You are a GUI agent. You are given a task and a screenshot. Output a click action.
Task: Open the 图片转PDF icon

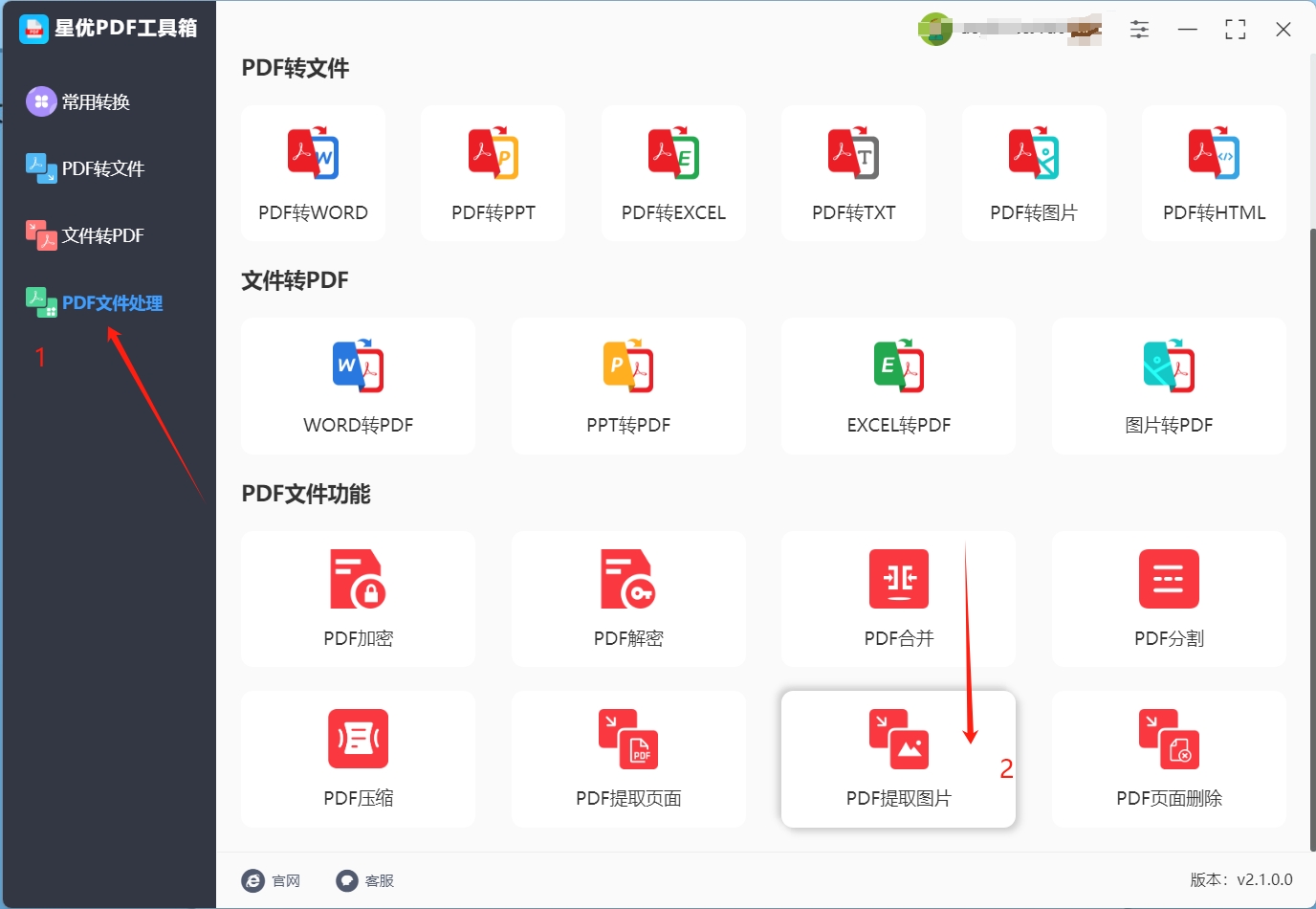[1169, 366]
